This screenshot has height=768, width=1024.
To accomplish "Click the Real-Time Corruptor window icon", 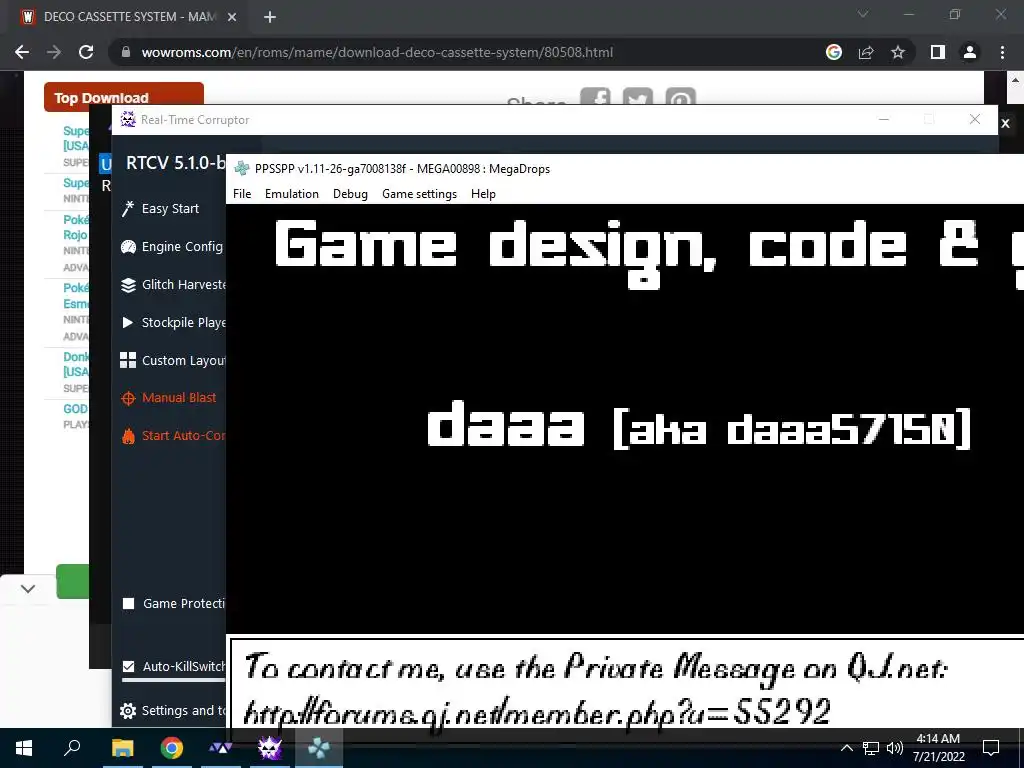I will (128, 120).
